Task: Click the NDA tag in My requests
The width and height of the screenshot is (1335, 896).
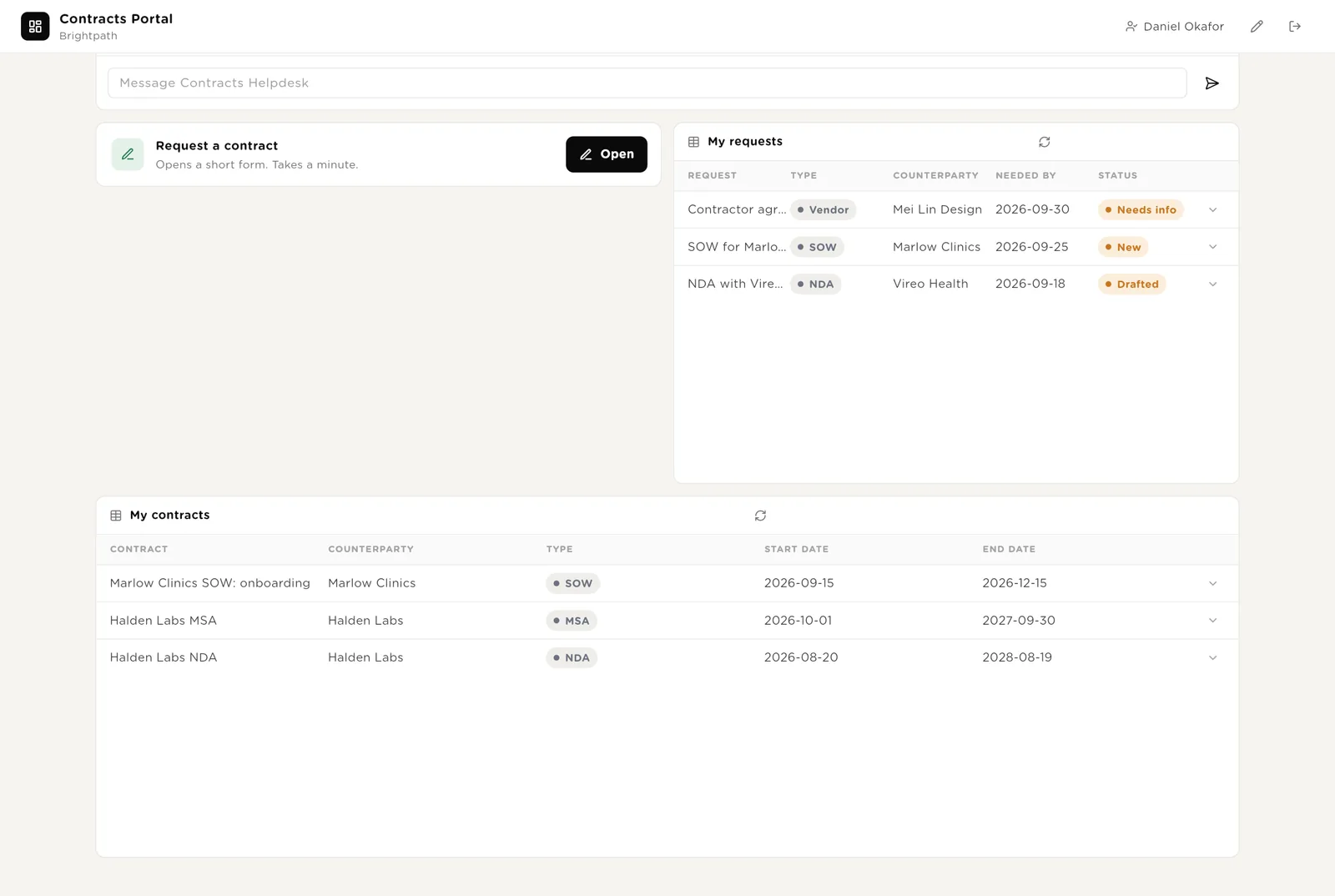Action: (815, 284)
